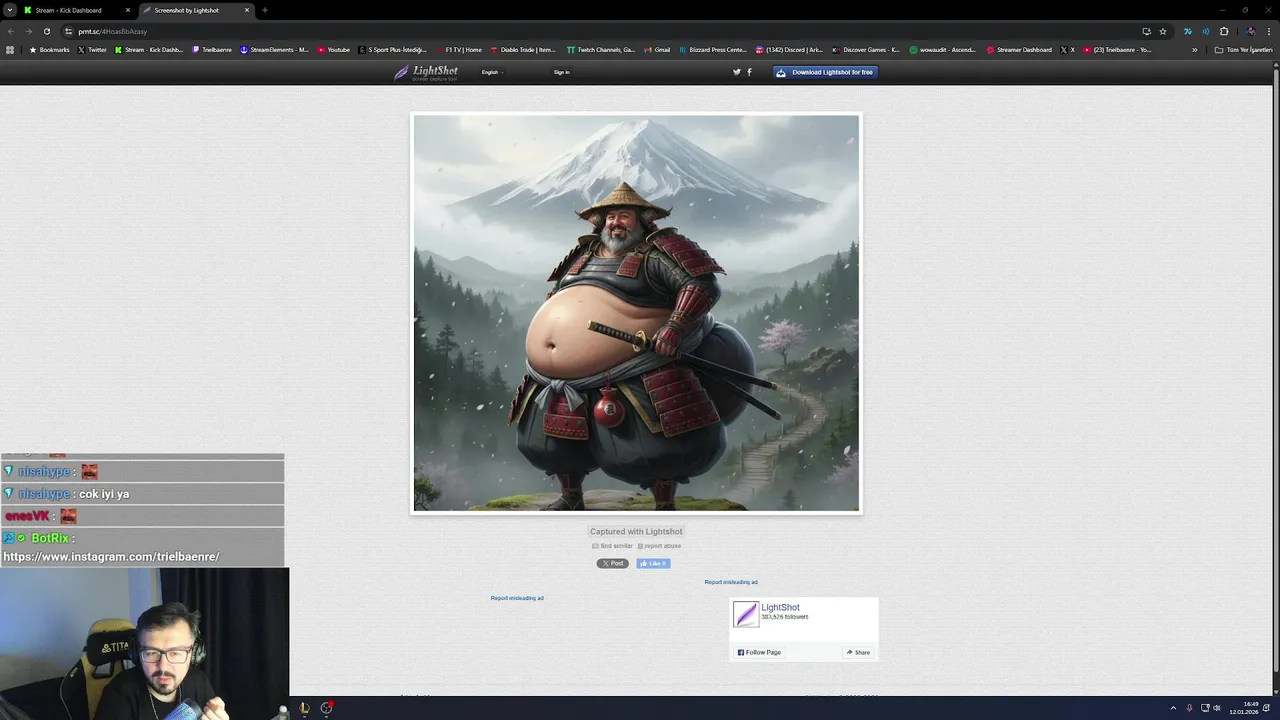
Task: Click the address bar URL field
Action: tap(600, 31)
